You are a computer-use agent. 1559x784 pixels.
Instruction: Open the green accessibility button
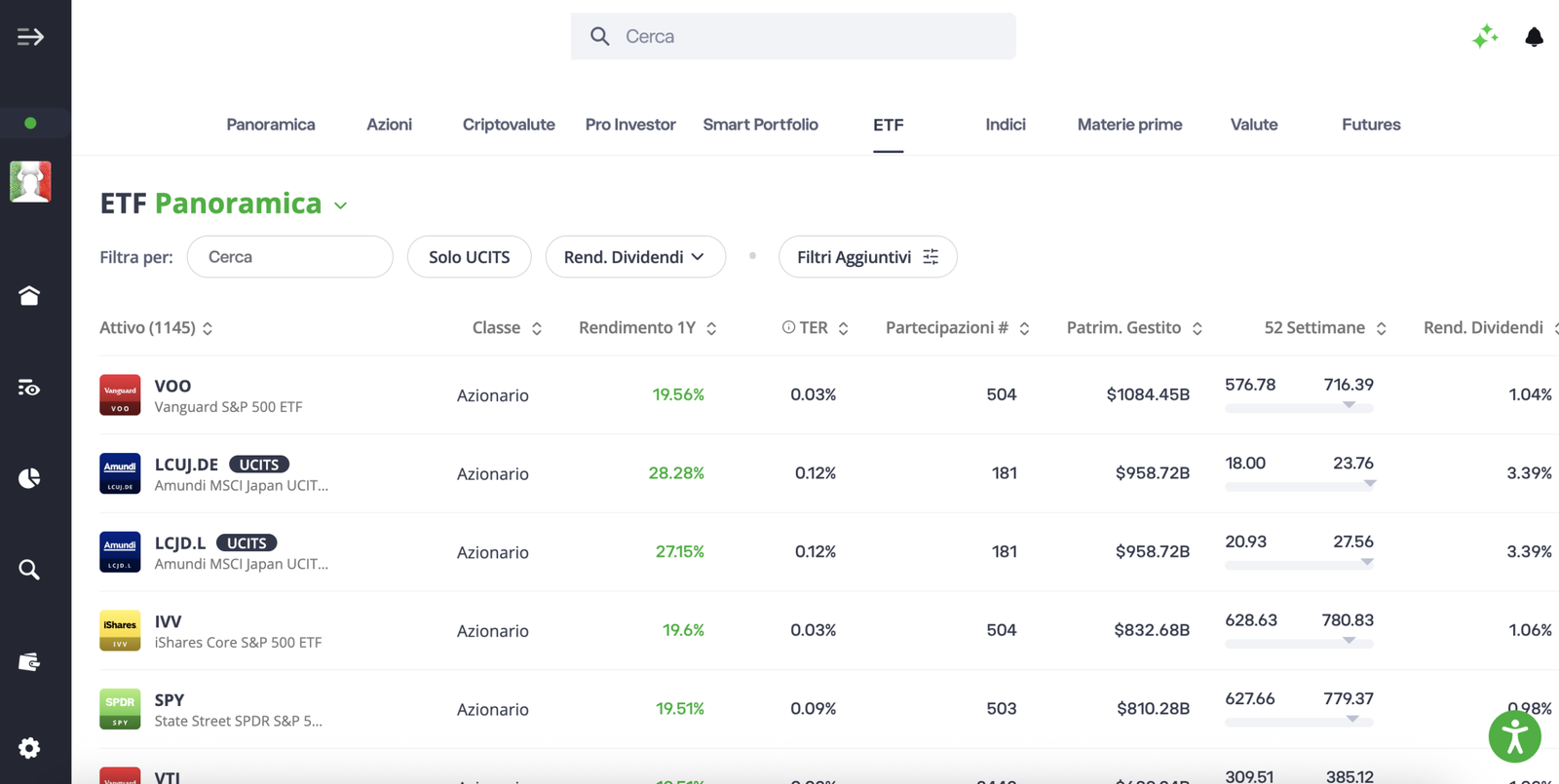click(x=1514, y=737)
